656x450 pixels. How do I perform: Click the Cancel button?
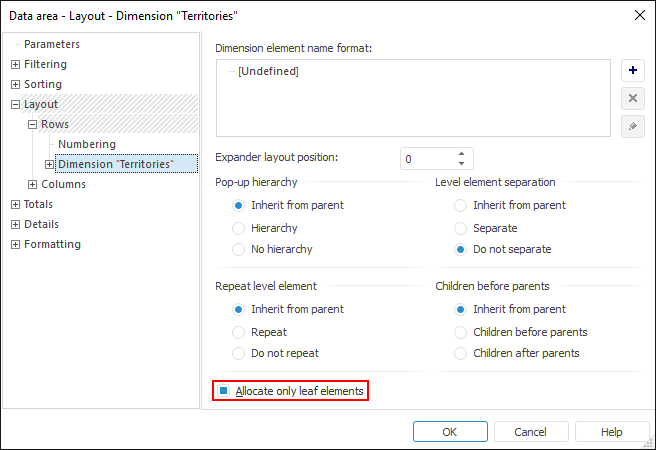(530, 432)
